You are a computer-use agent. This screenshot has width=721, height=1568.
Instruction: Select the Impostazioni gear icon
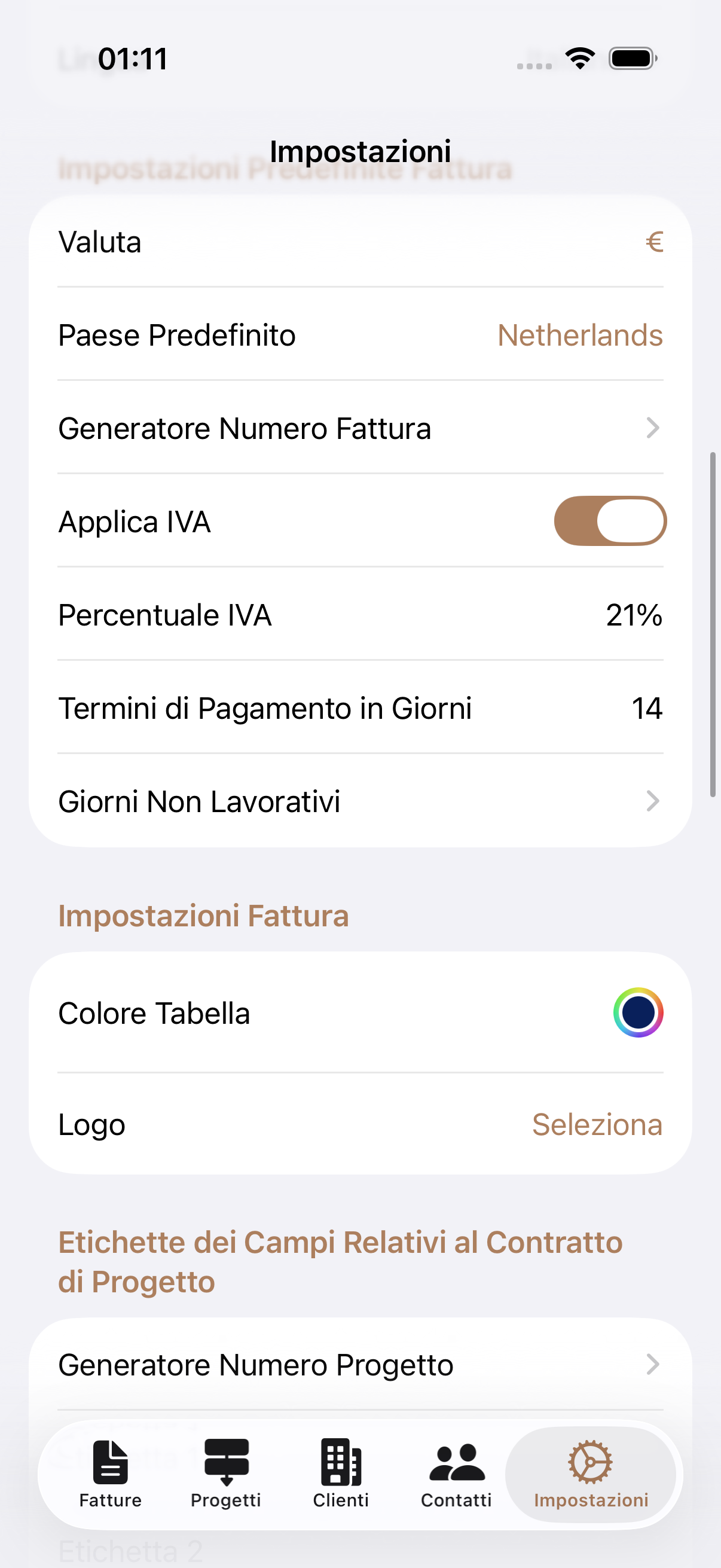click(590, 1462)
